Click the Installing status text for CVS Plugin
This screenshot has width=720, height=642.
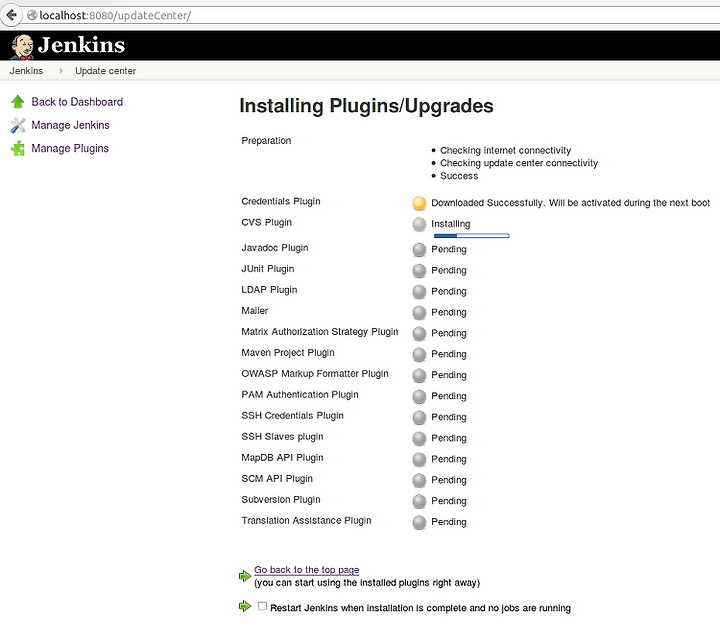(x=450, y=224)
